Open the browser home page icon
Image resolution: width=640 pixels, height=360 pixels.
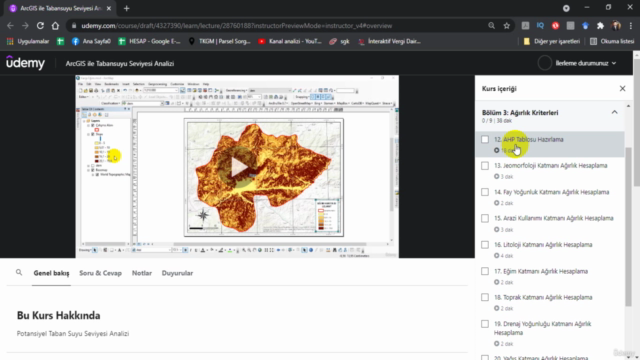pos(55,26)
